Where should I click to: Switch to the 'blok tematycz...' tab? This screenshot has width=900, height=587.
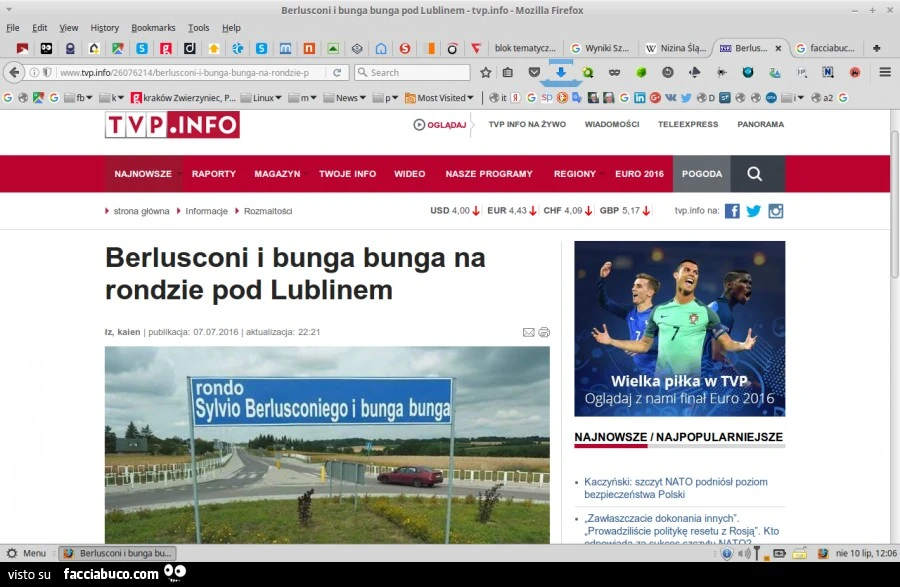525,48
